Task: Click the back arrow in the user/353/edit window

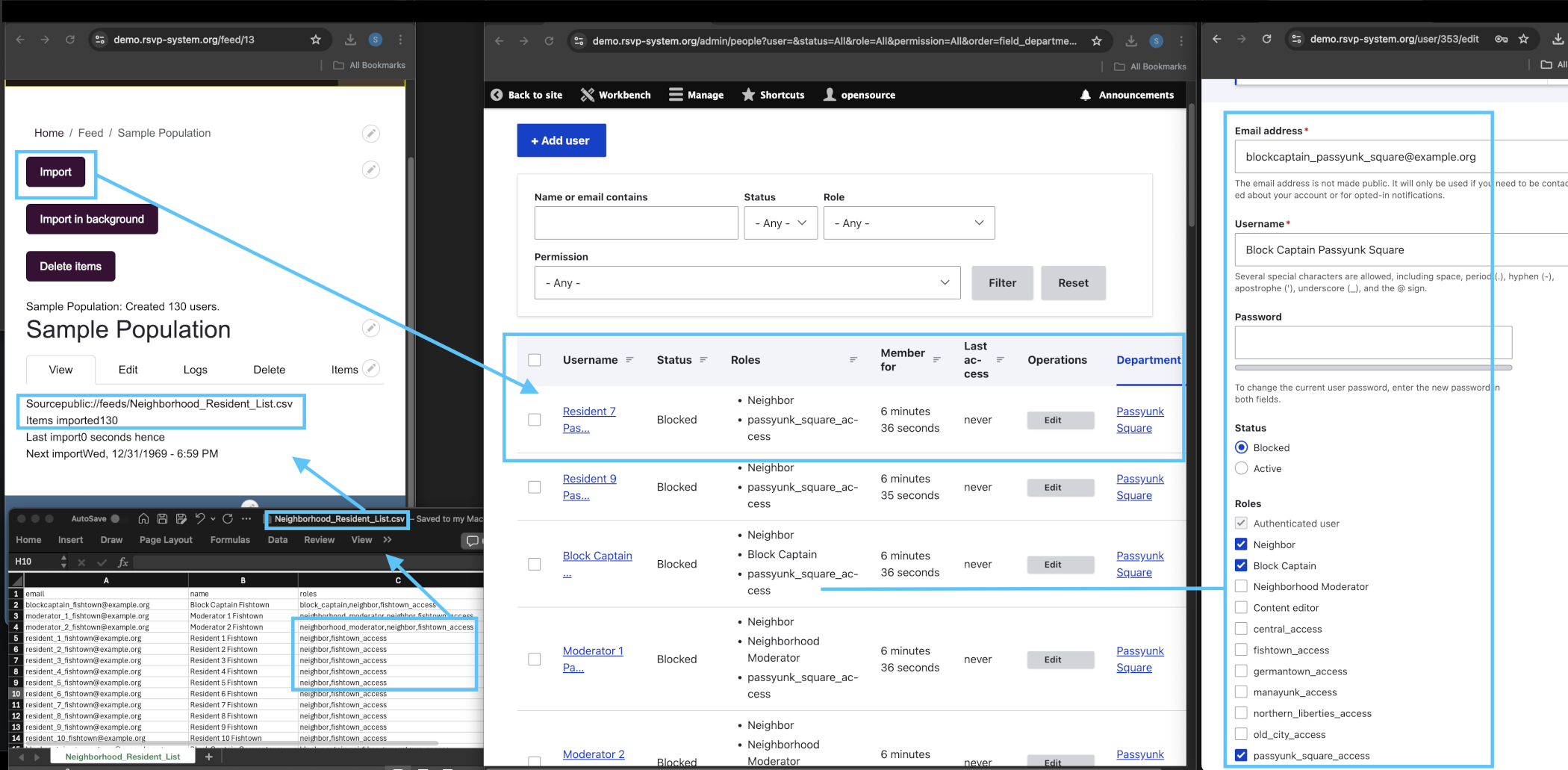Action: [1217, 39]
